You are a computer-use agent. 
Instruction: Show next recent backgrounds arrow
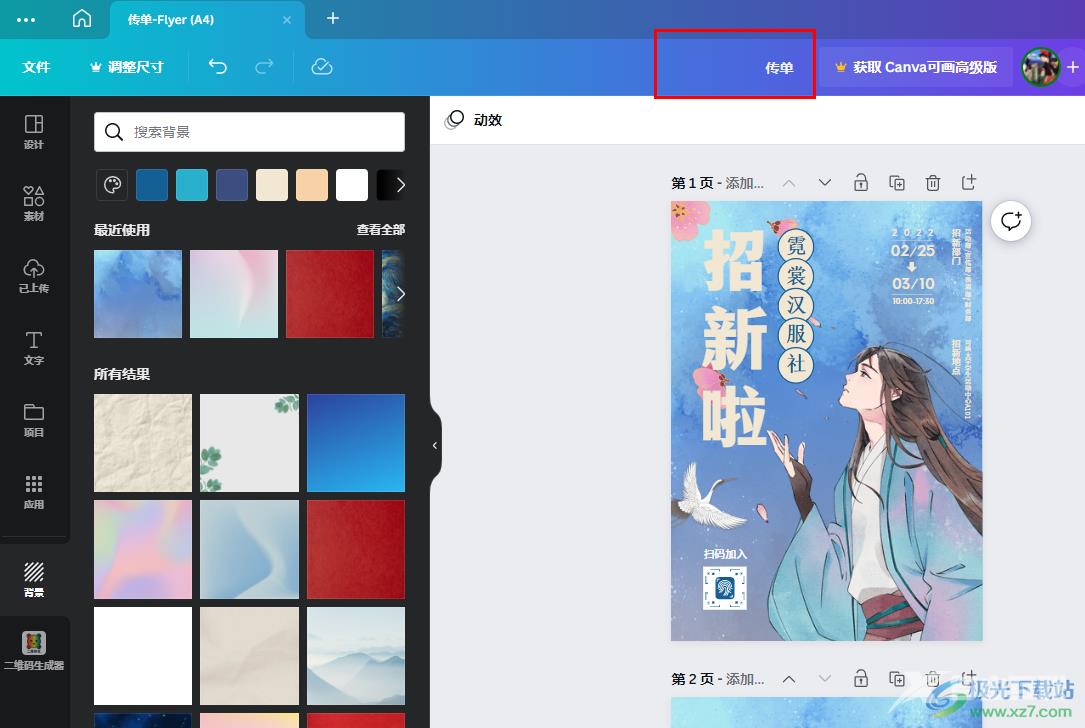click(400, 294)
